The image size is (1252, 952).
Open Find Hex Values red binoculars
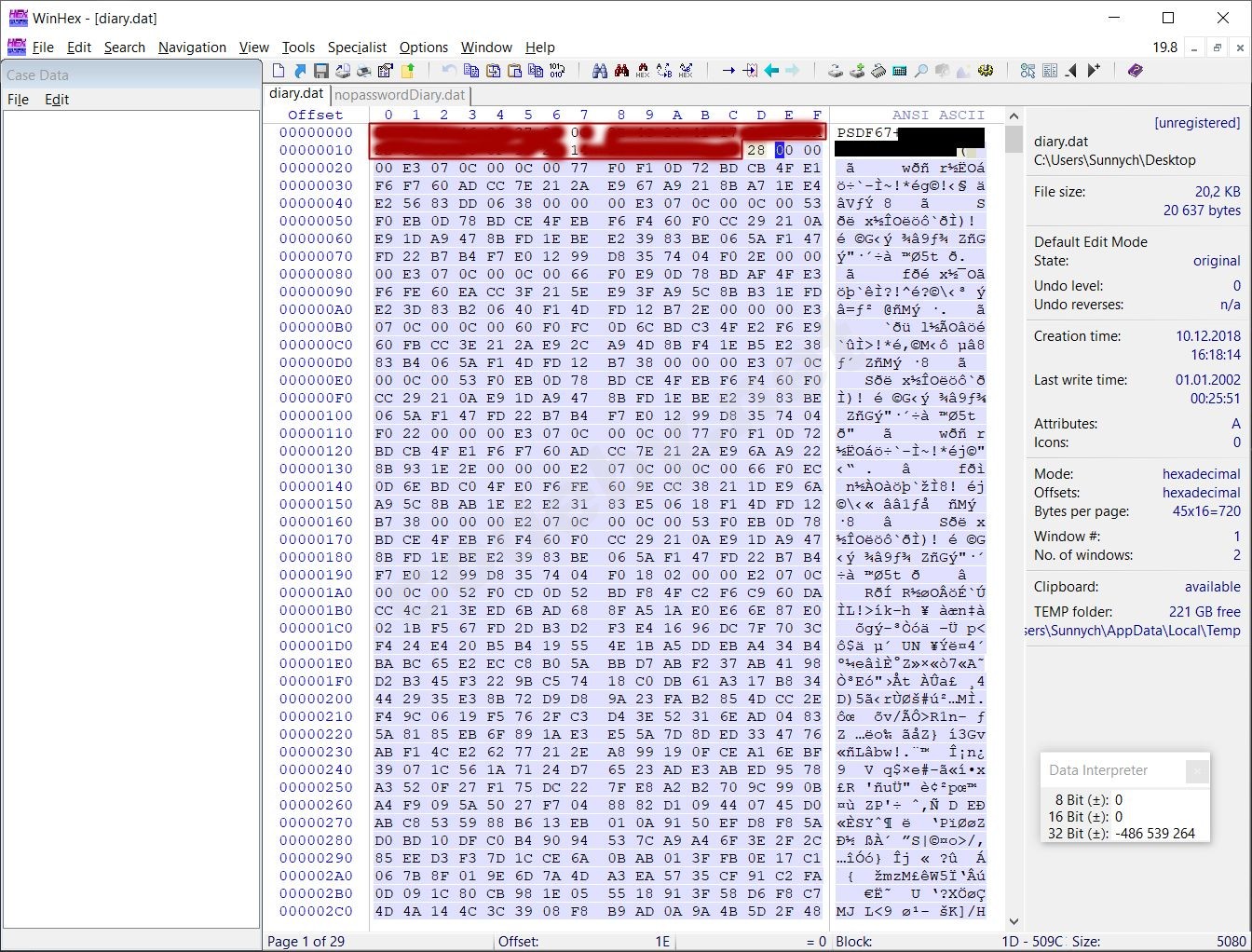(621, 71)
